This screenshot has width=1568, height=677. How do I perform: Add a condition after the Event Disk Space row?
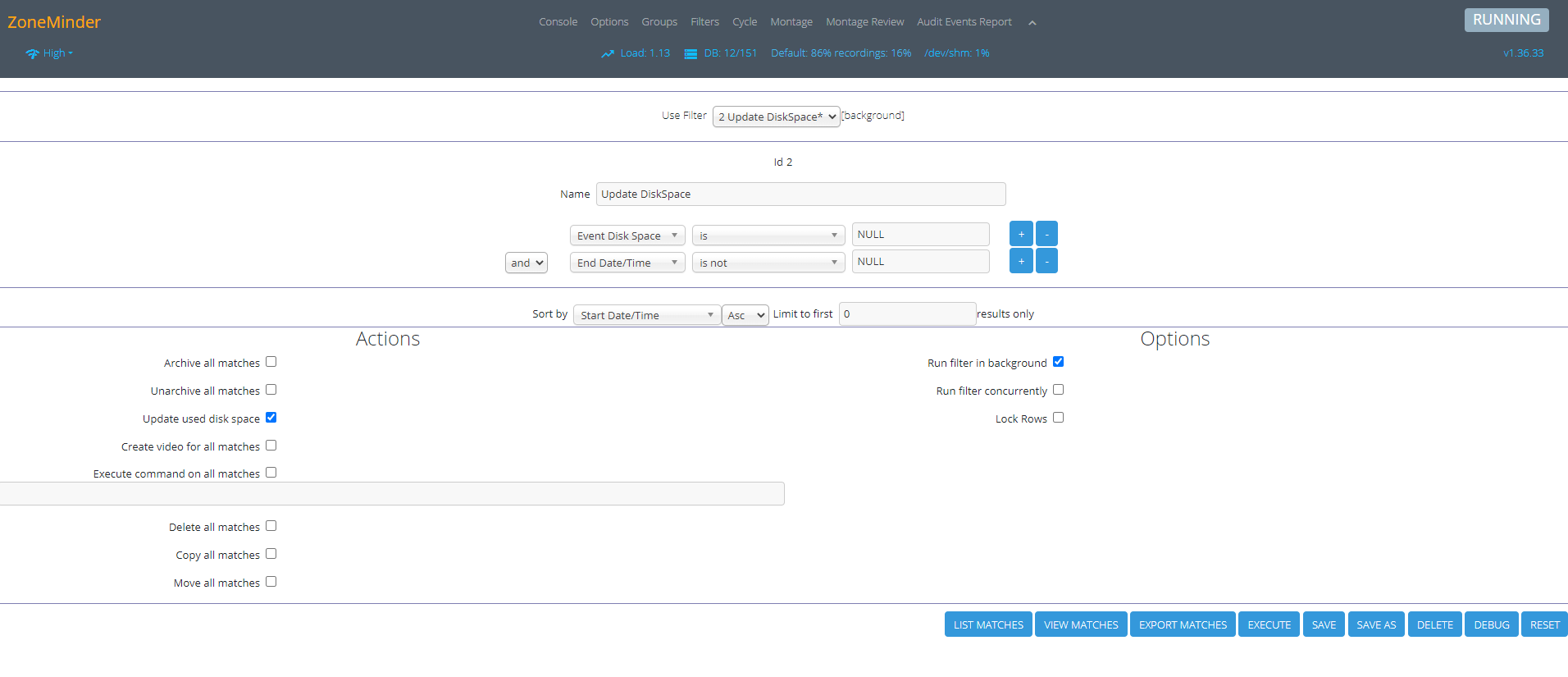(x=1020, y=234)
